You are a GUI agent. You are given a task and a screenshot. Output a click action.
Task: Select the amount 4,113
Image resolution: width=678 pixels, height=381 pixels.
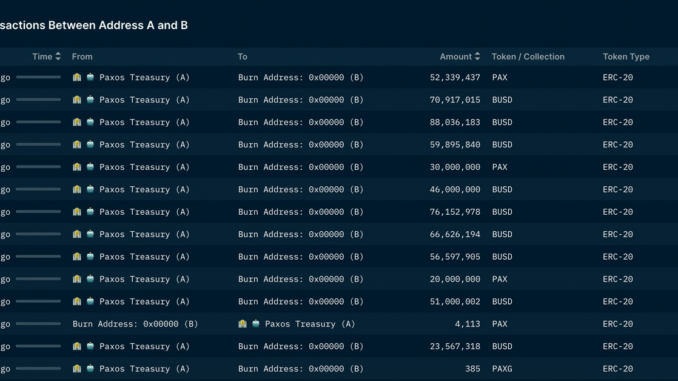467,324
